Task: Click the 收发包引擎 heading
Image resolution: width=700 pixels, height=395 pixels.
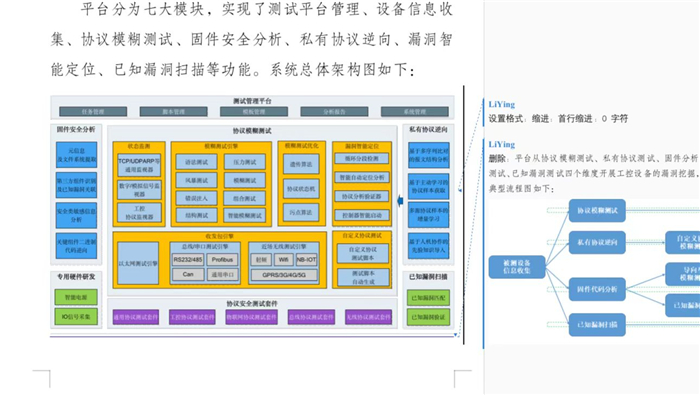Action: click(219, 236)
